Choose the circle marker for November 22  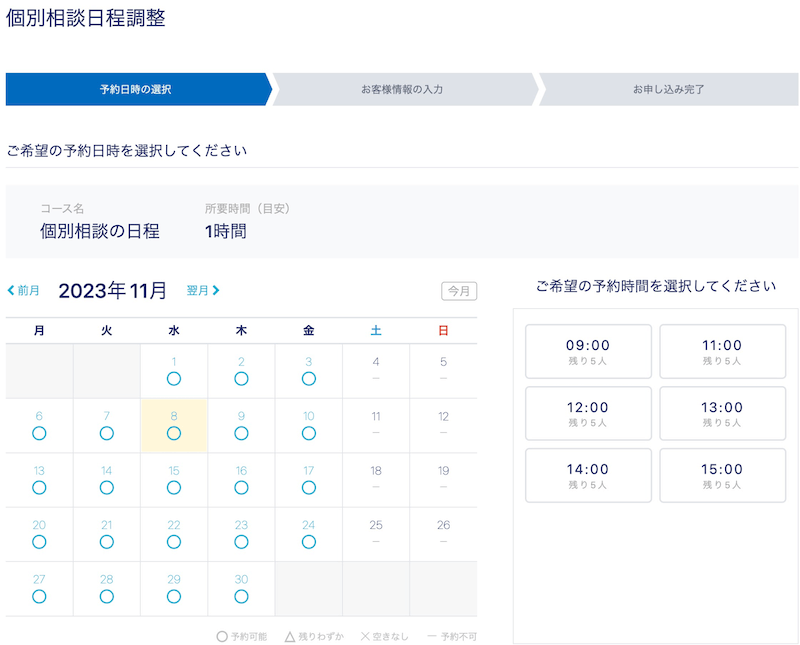click(x=174, y=541)
